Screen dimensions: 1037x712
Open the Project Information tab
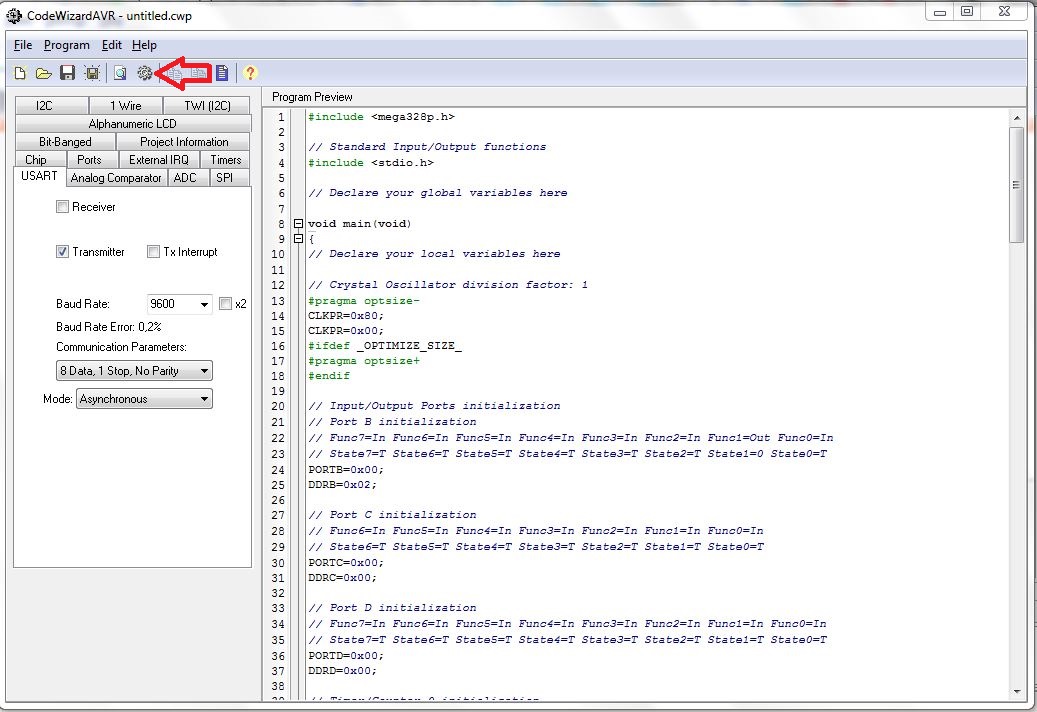pyautogui.click(x=184, y=141)
